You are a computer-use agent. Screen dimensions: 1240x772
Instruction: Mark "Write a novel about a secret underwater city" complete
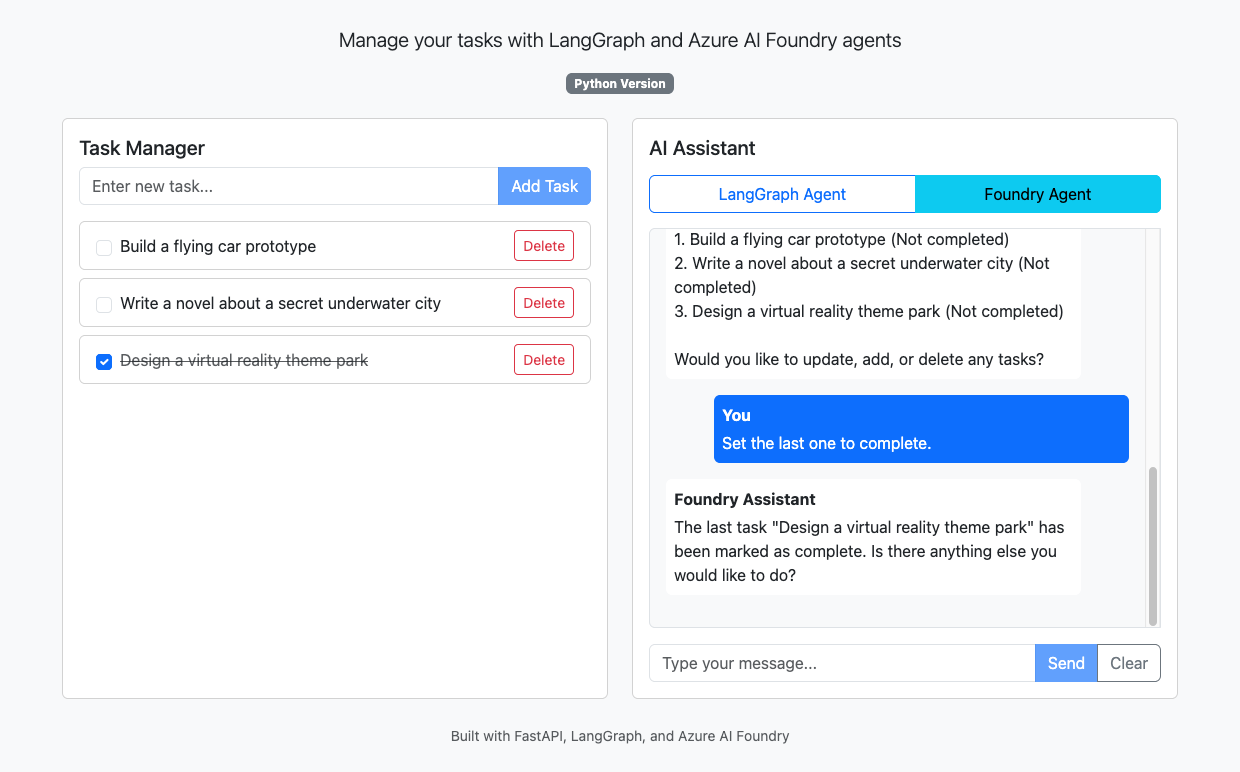click(x=103, y=303)
